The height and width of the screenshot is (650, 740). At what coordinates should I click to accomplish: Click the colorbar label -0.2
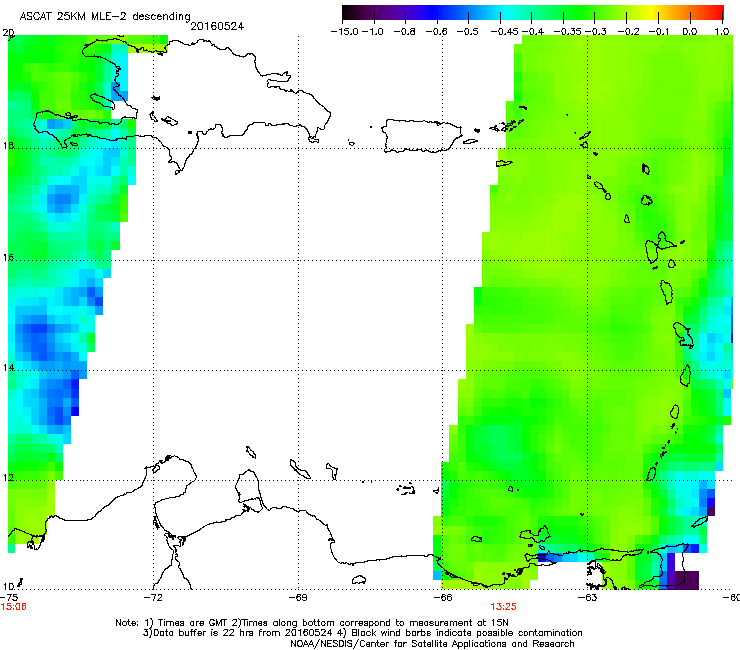[628, 32]
